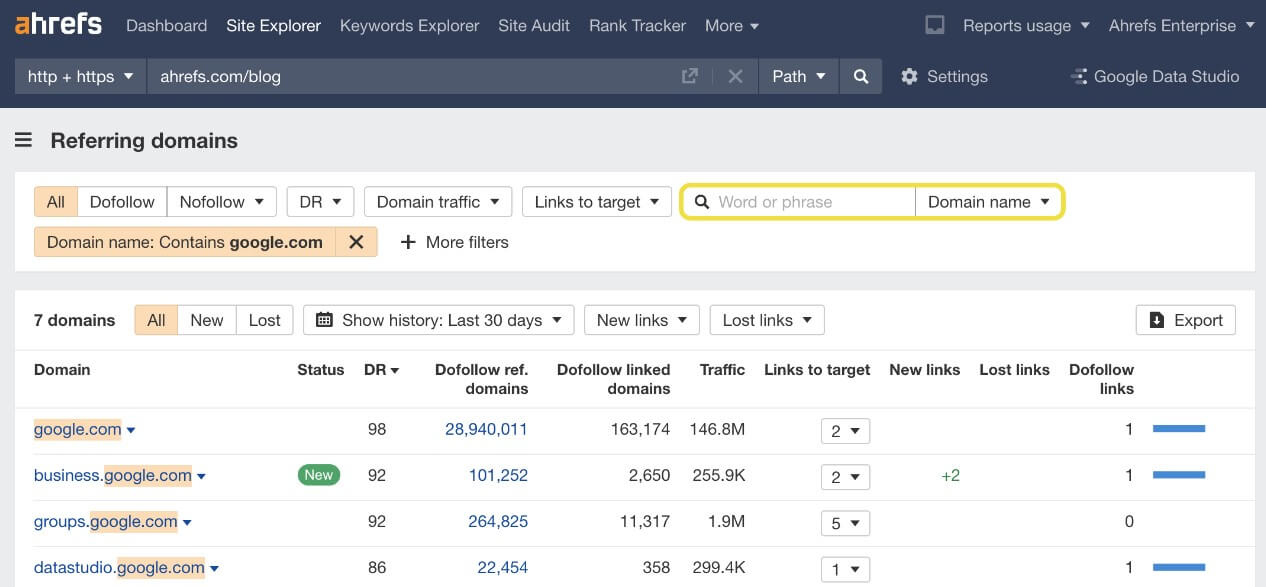The image size is (1266, 587).
Task: Open Ahrefs Enterprise account menu
Action: (x=1181, y=25)
